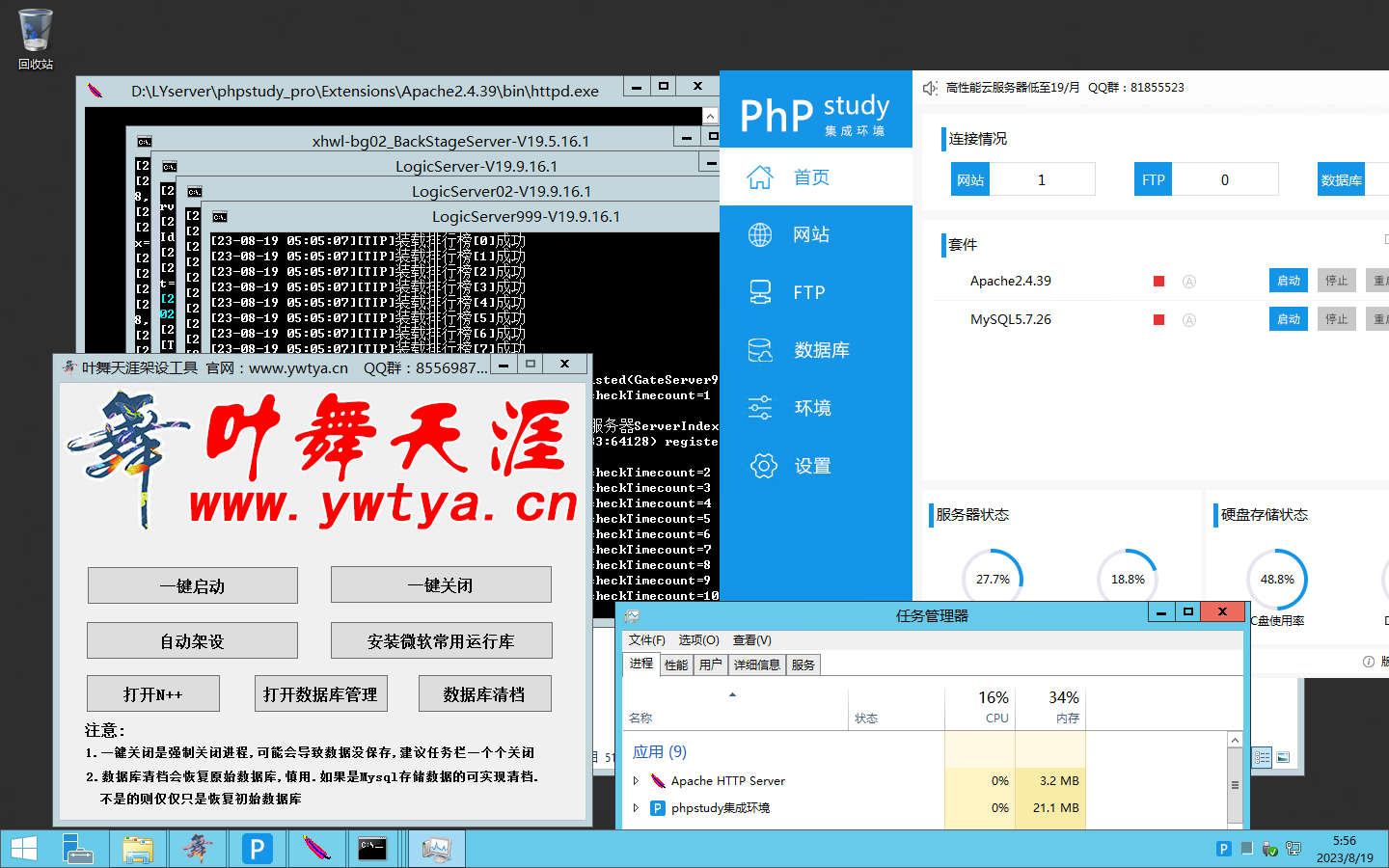Image resolution: width=1389 pixels, height=868 pixels.
Task: Click the 一键启动 button
Action: click(193, 585)
